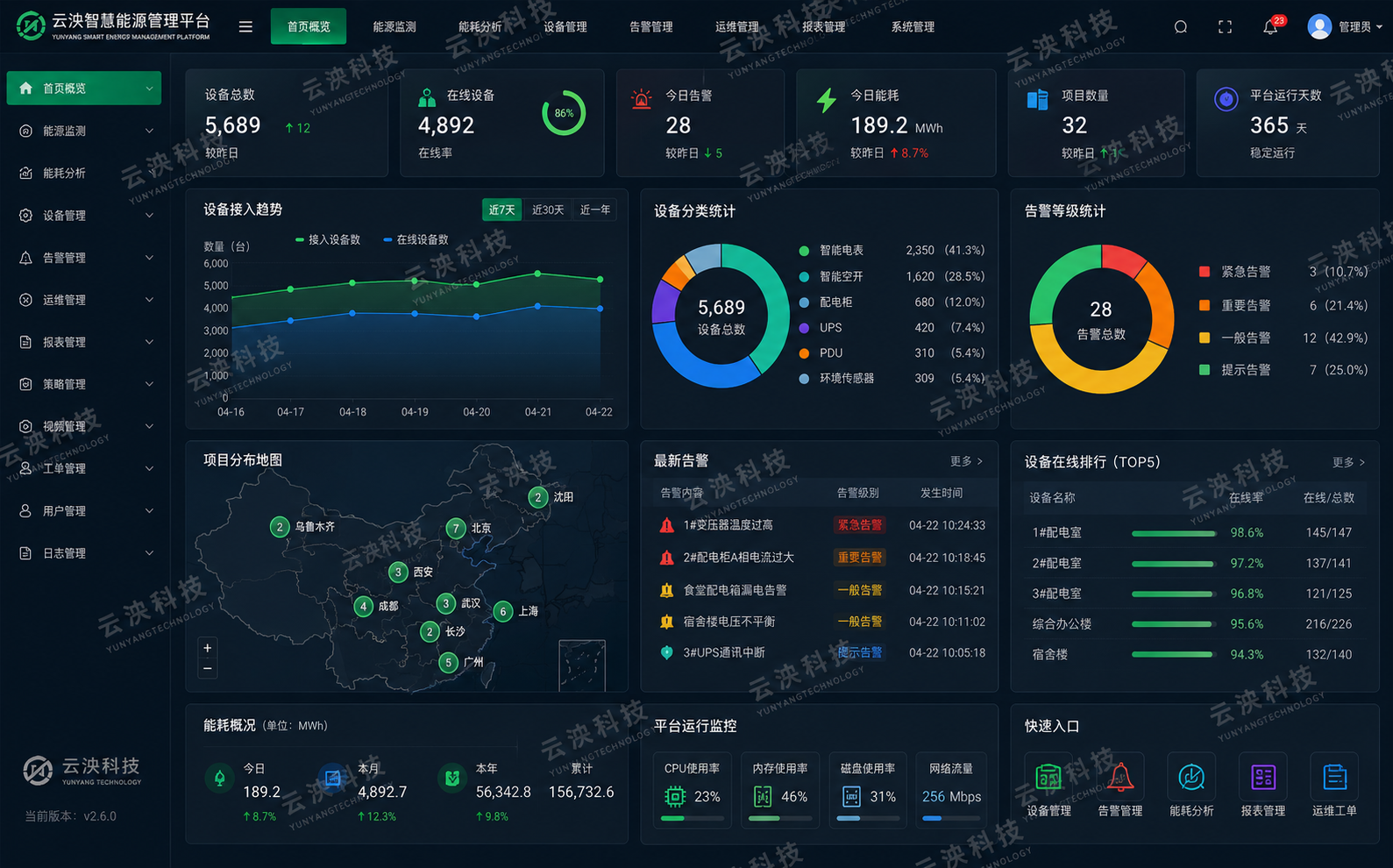Click 更多 link in 最新告警 panel
The height and width of the screenshot is (868, 1393).
coord(966,461)
